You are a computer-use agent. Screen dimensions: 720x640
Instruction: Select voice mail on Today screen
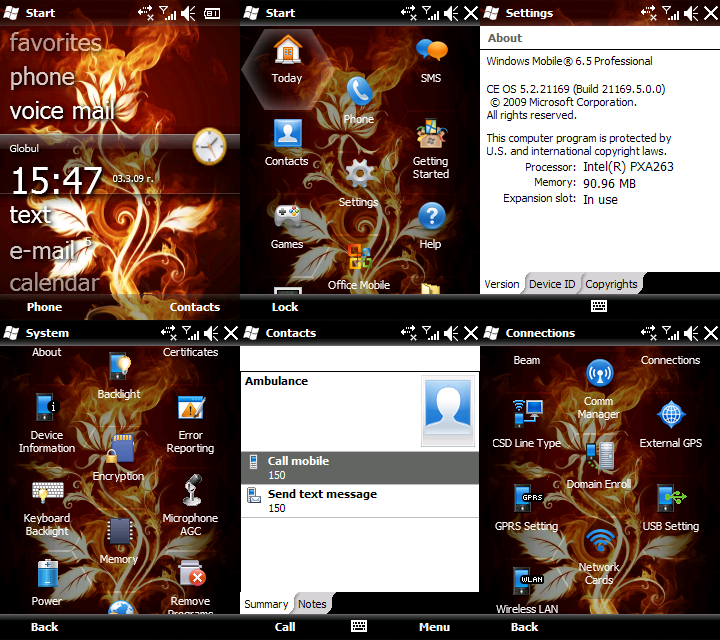(x=62, y=111)
